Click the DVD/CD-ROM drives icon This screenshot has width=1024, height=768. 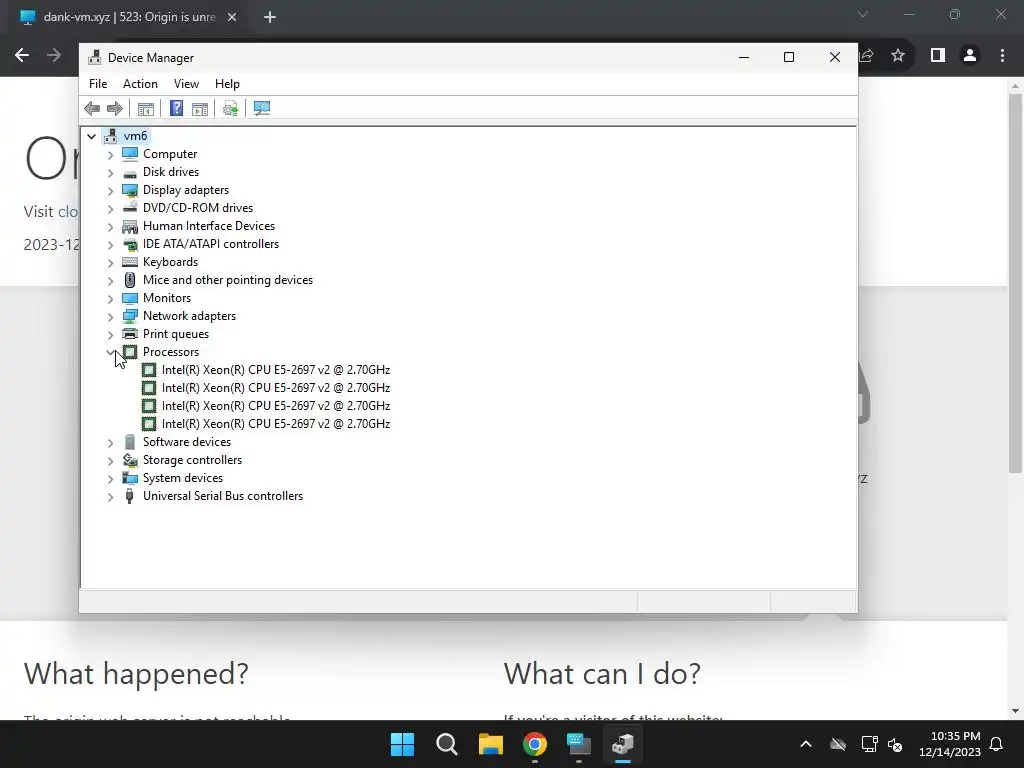pyautogui.click(x=130, y=208)
